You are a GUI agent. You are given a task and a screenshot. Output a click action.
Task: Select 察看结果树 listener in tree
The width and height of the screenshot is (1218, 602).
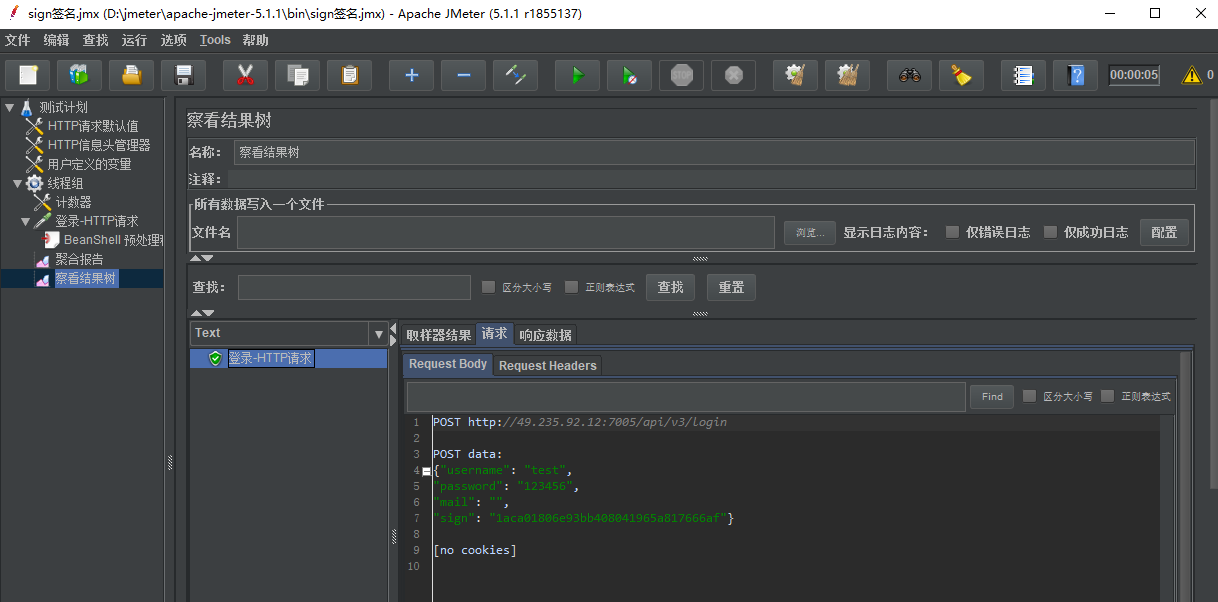[x=85, y=278]
